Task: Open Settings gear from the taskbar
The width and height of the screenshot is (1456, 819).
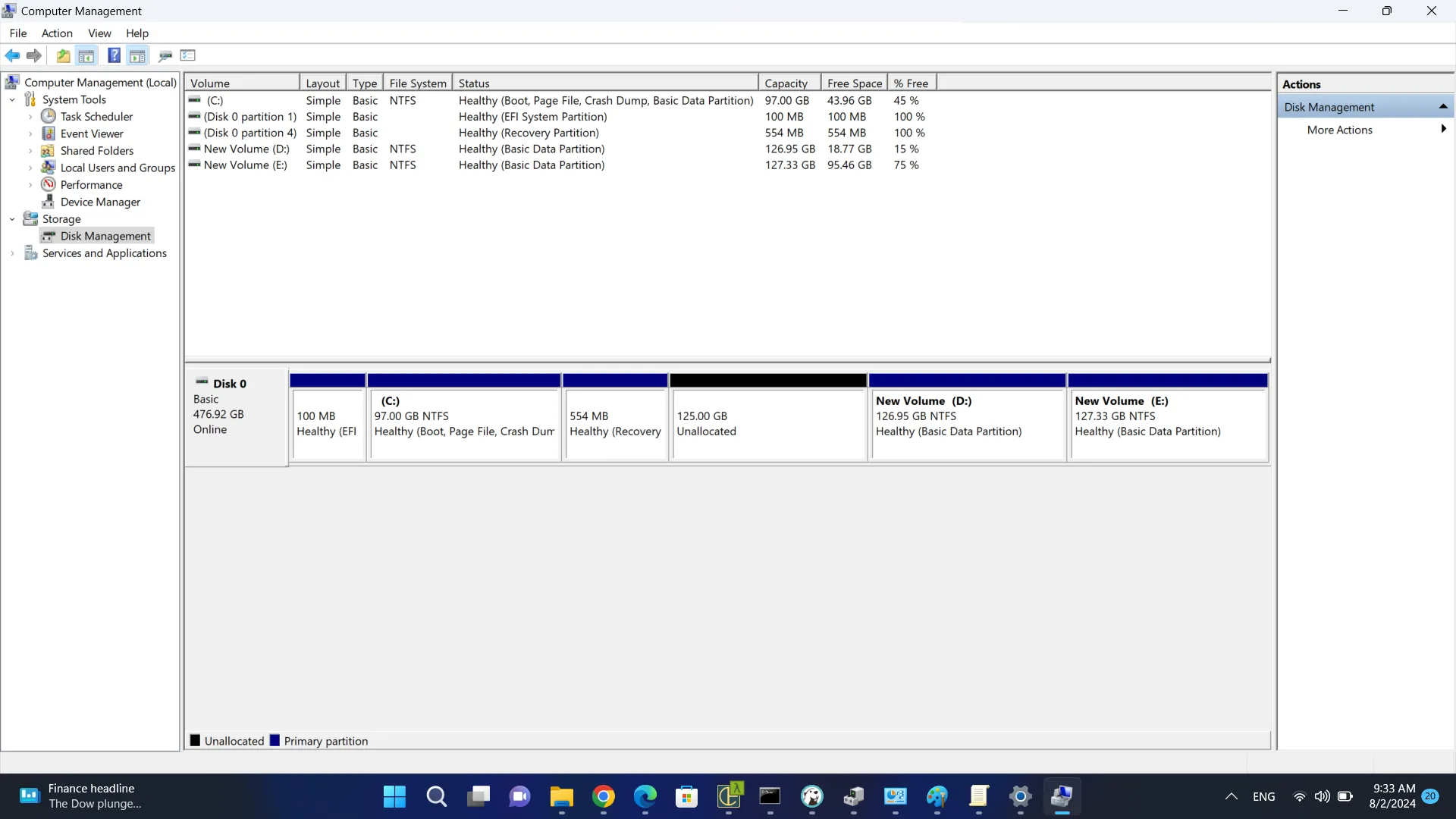Action: tap(1020, 796)
